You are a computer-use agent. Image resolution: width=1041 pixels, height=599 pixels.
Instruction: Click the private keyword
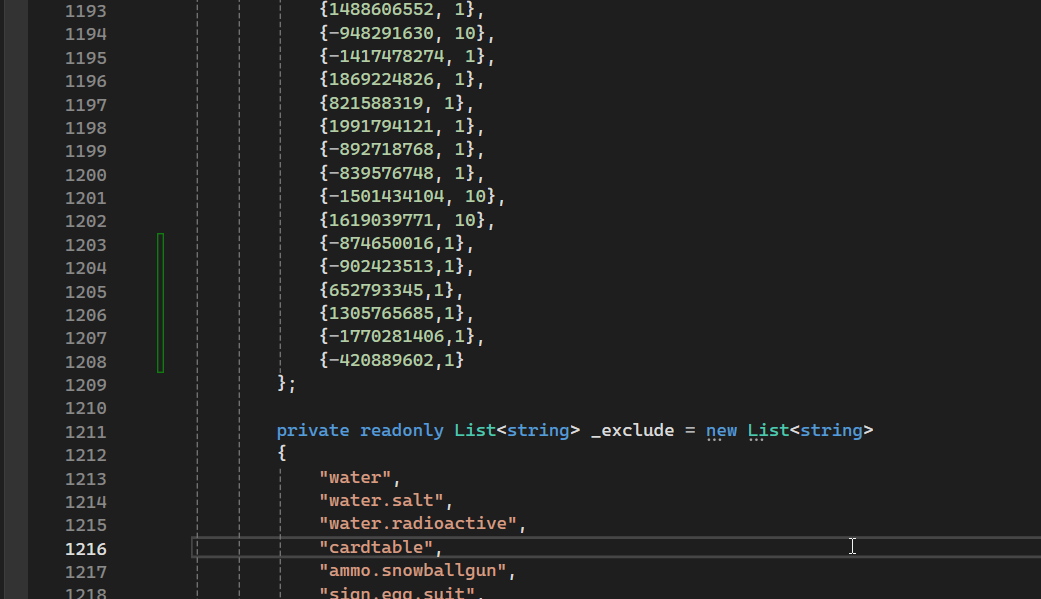pyautogui.click(x=313, y=431)
